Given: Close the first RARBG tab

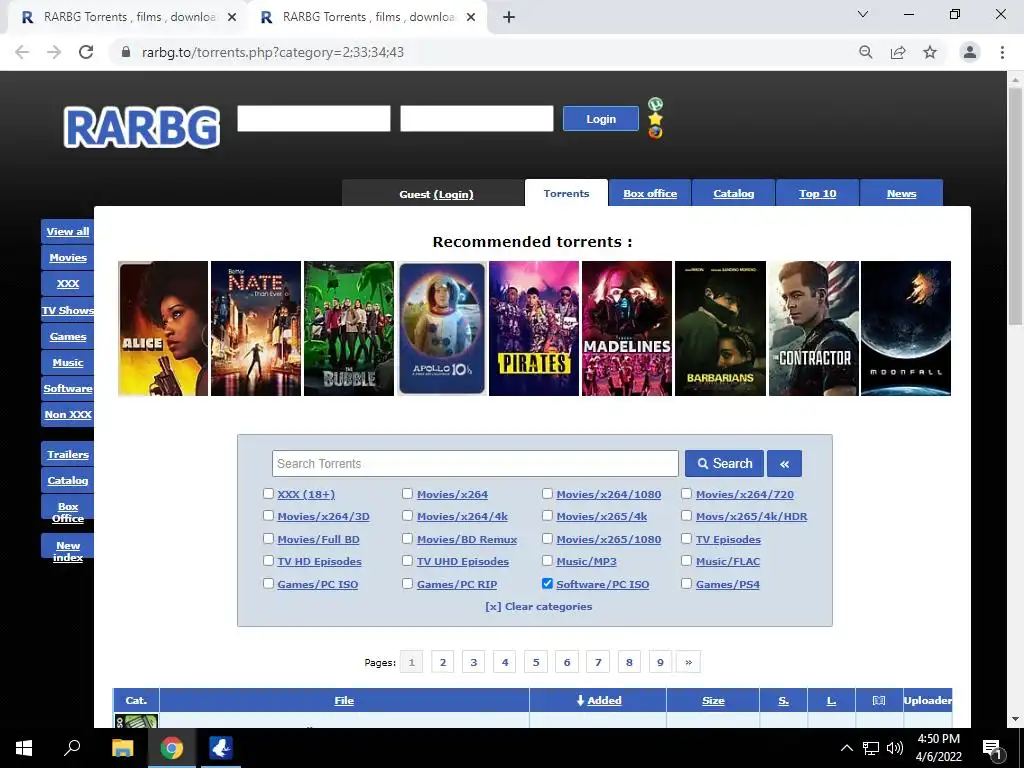Looking at the screenshot, I should pos(232,18).
